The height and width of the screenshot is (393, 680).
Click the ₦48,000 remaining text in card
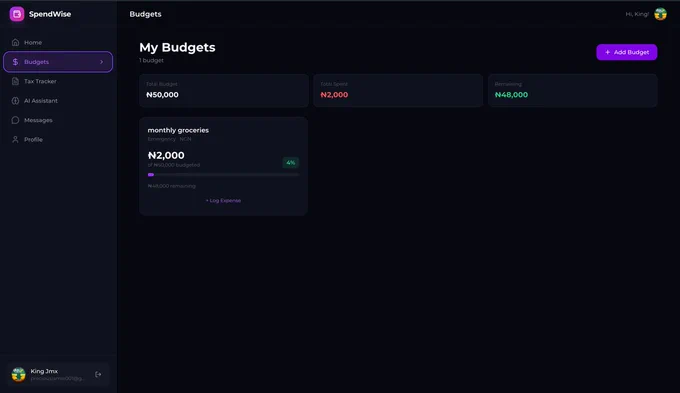[x=172, y=186]
